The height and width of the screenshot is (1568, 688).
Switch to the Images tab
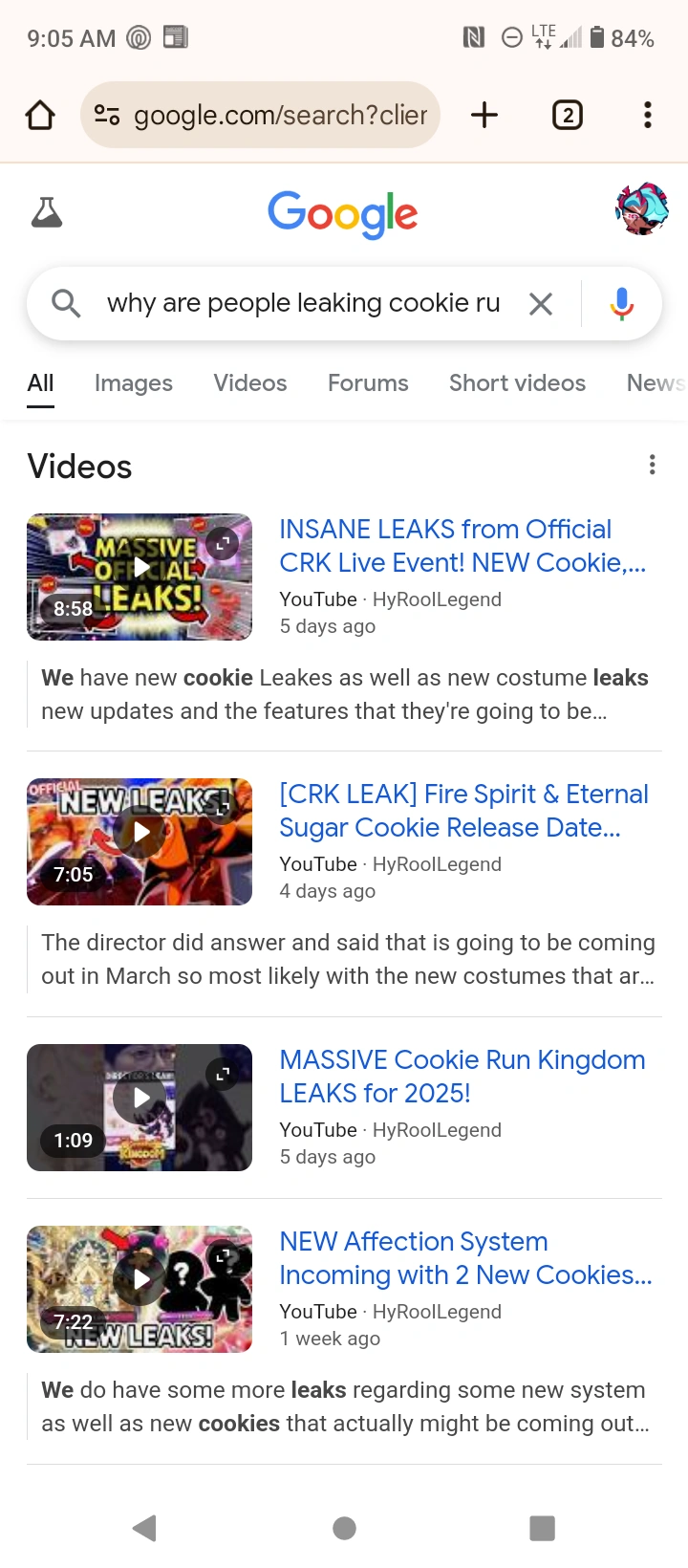[134, 383]
